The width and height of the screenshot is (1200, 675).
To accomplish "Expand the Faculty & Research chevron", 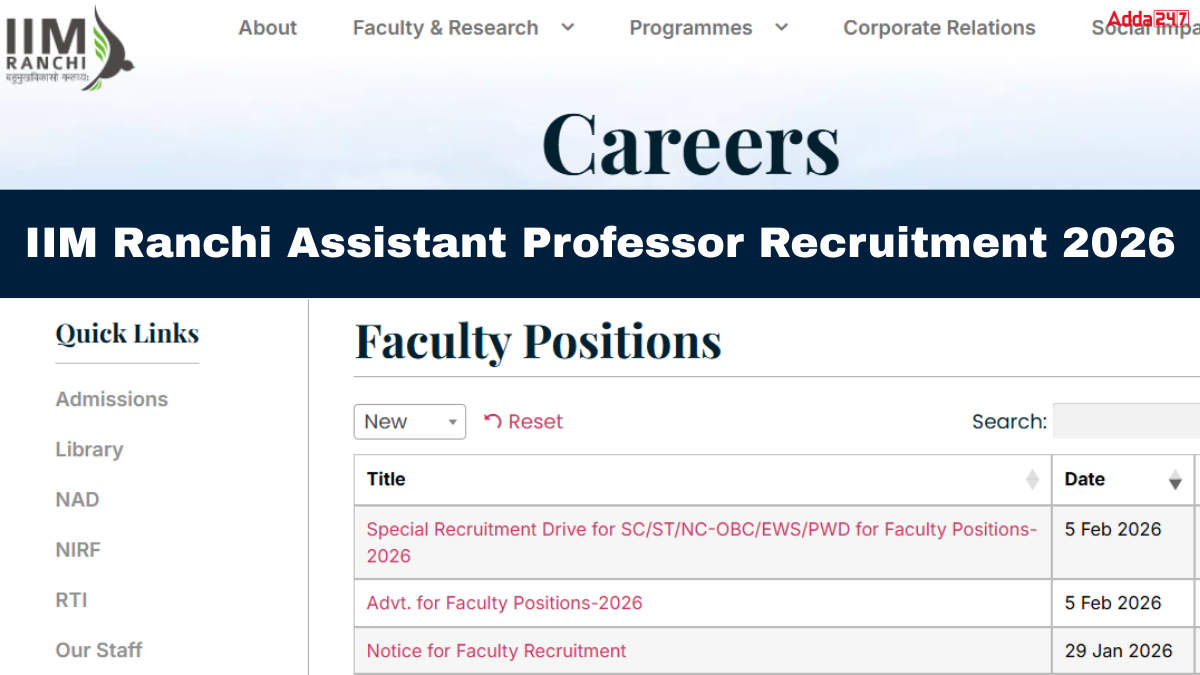I will pyautogui.click(x=568, y=27).
